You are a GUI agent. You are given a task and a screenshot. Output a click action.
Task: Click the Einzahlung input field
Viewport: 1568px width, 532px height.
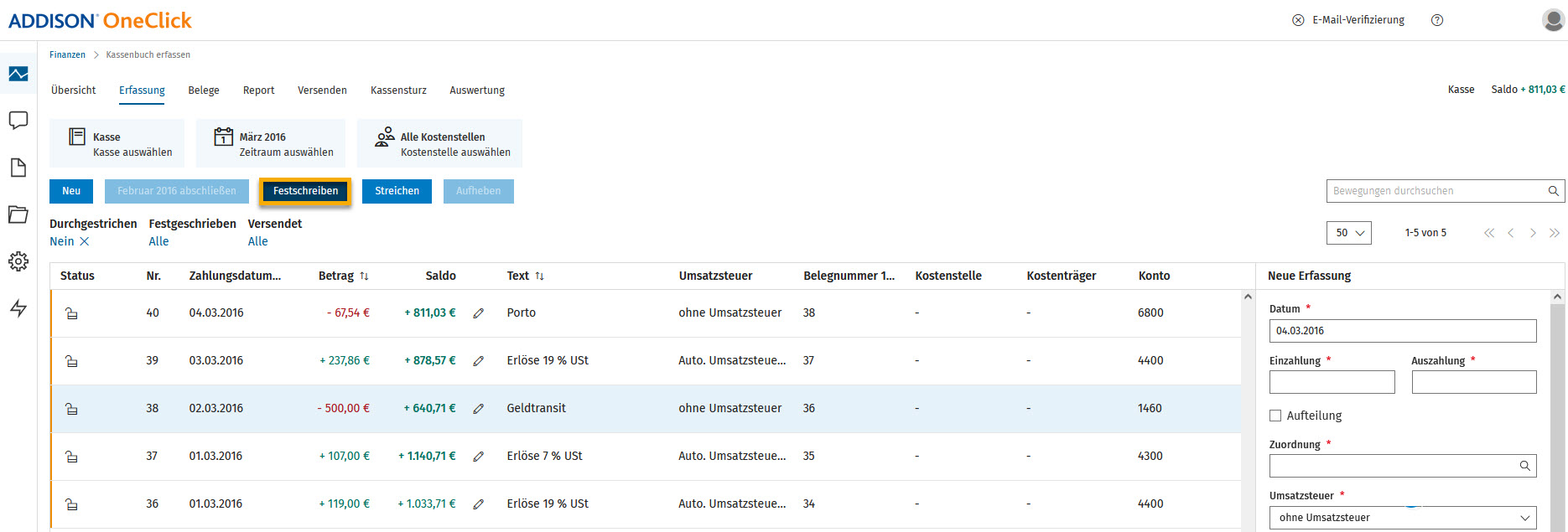pyautogui.click(x=1332, y=382)
